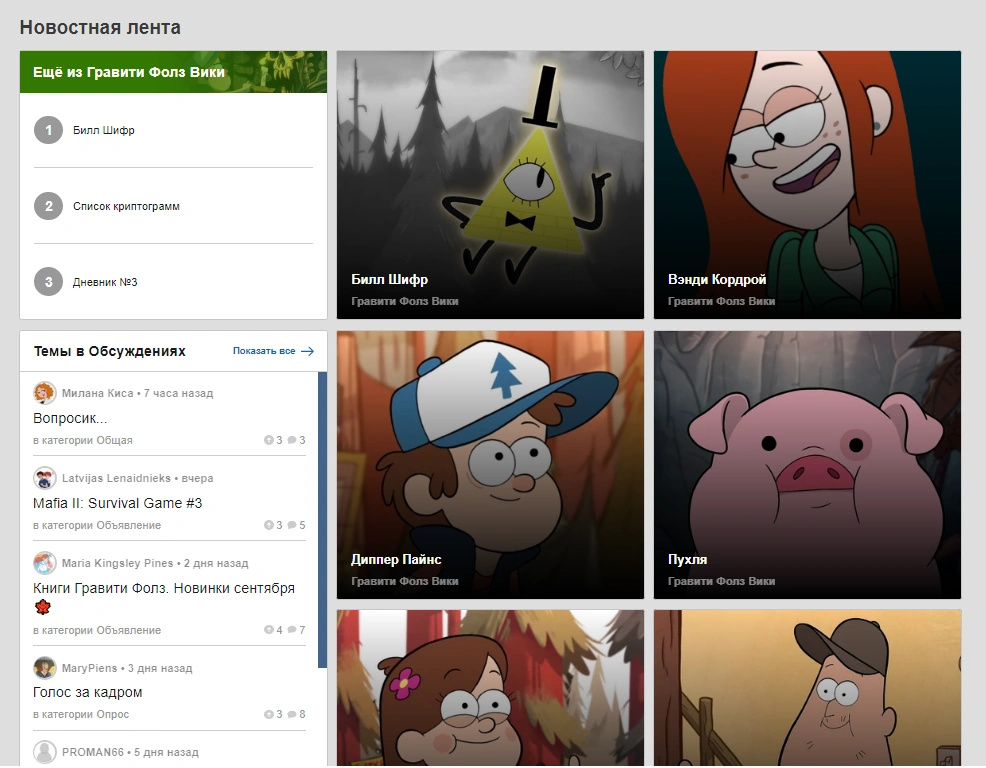
Task: Open Latvijas Lenaidnieks' avatar
Action: (45, 478)
